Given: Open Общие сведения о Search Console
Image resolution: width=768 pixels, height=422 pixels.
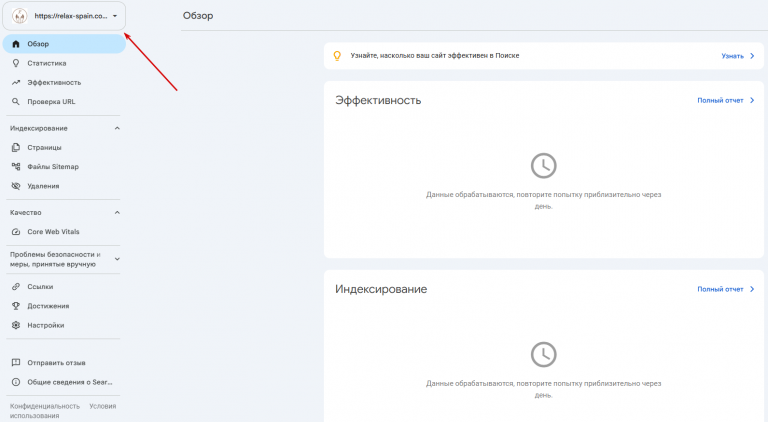Looking at the screenshot, I should click(x=70, y=382).
